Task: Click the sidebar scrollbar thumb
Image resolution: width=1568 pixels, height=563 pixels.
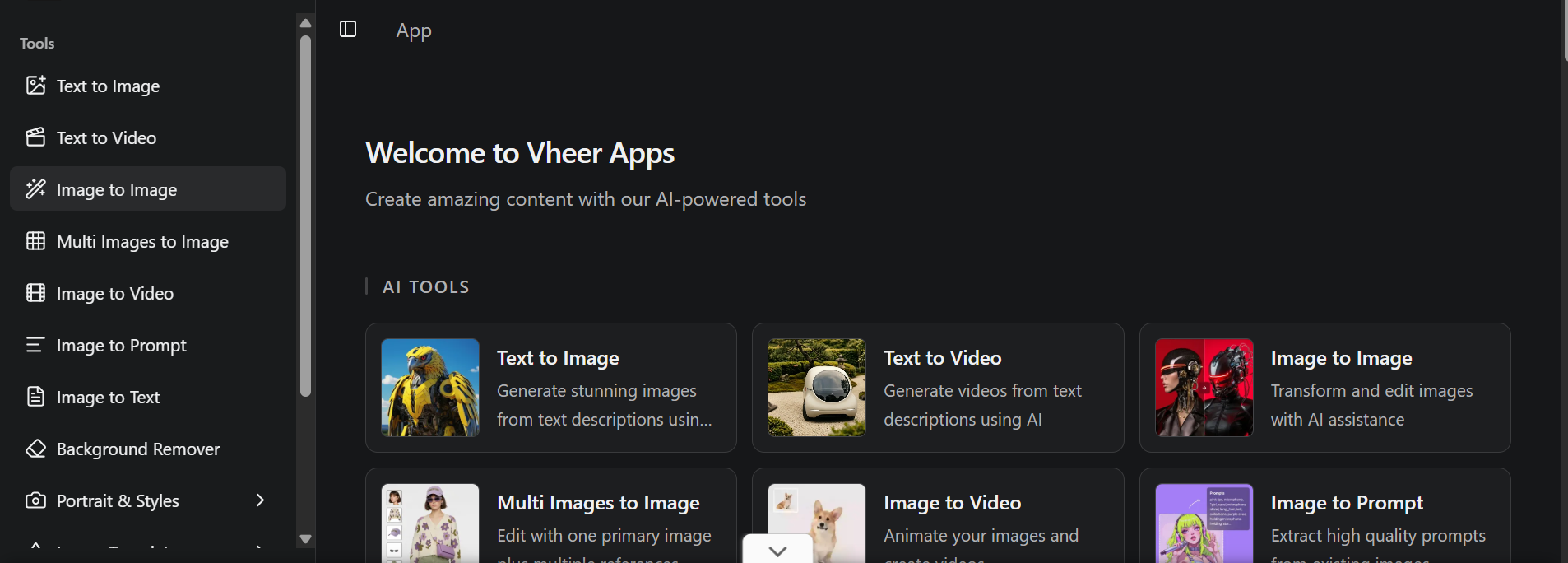Action: [305, 216]
